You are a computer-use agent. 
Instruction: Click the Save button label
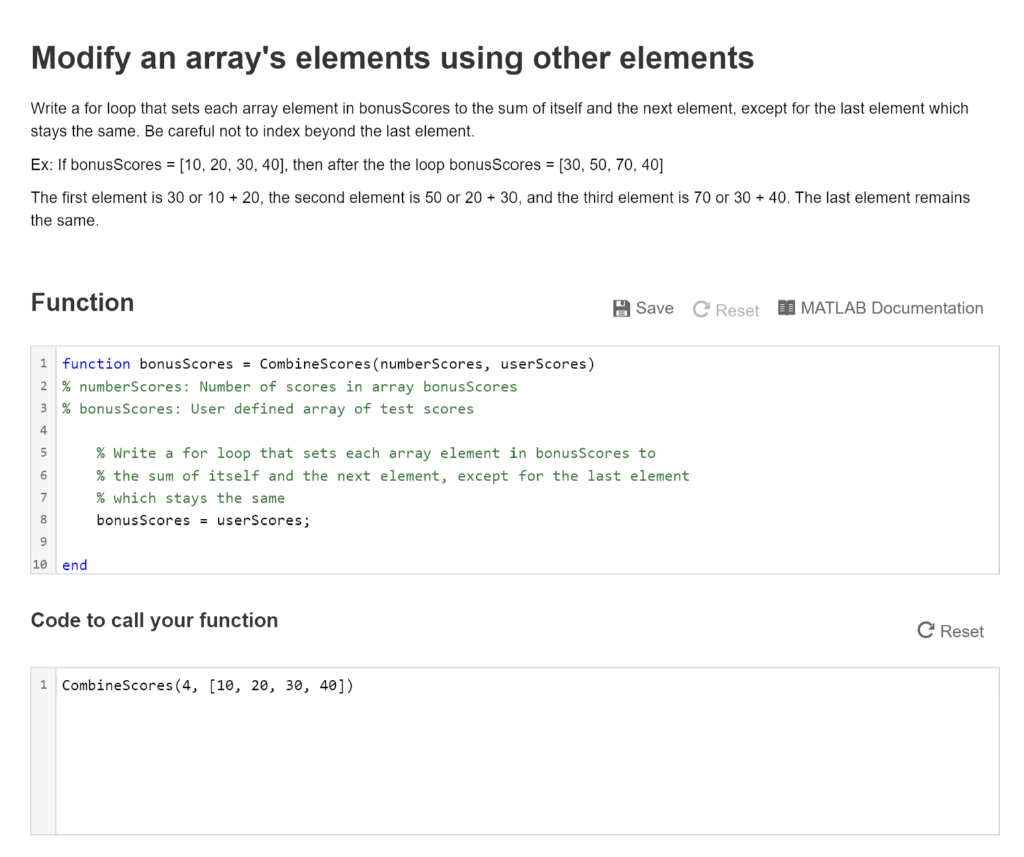(x=655, y=308)
